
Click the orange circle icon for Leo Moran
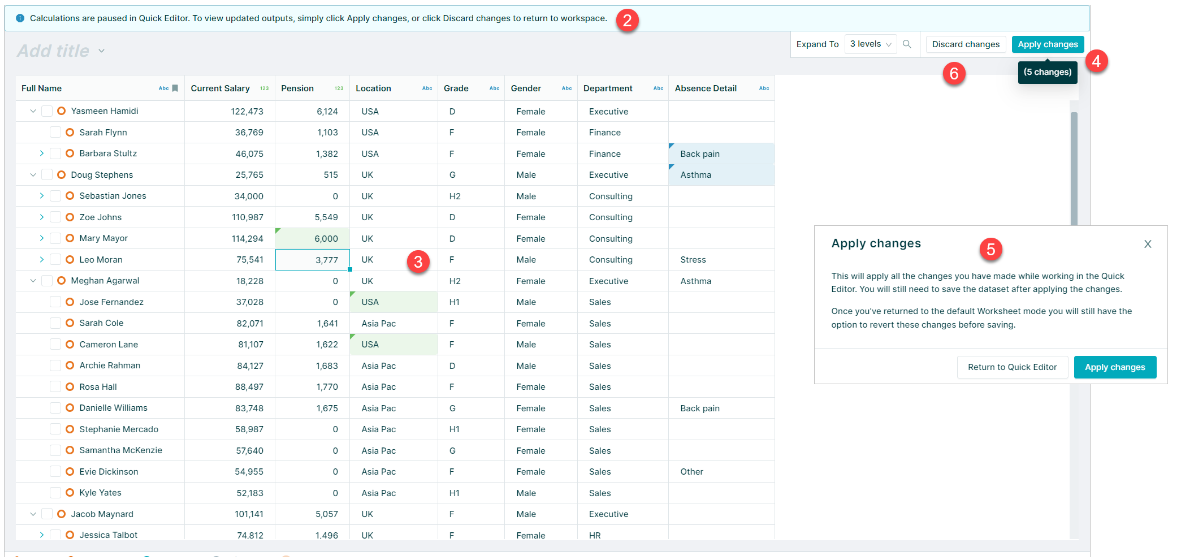(70, 260)
